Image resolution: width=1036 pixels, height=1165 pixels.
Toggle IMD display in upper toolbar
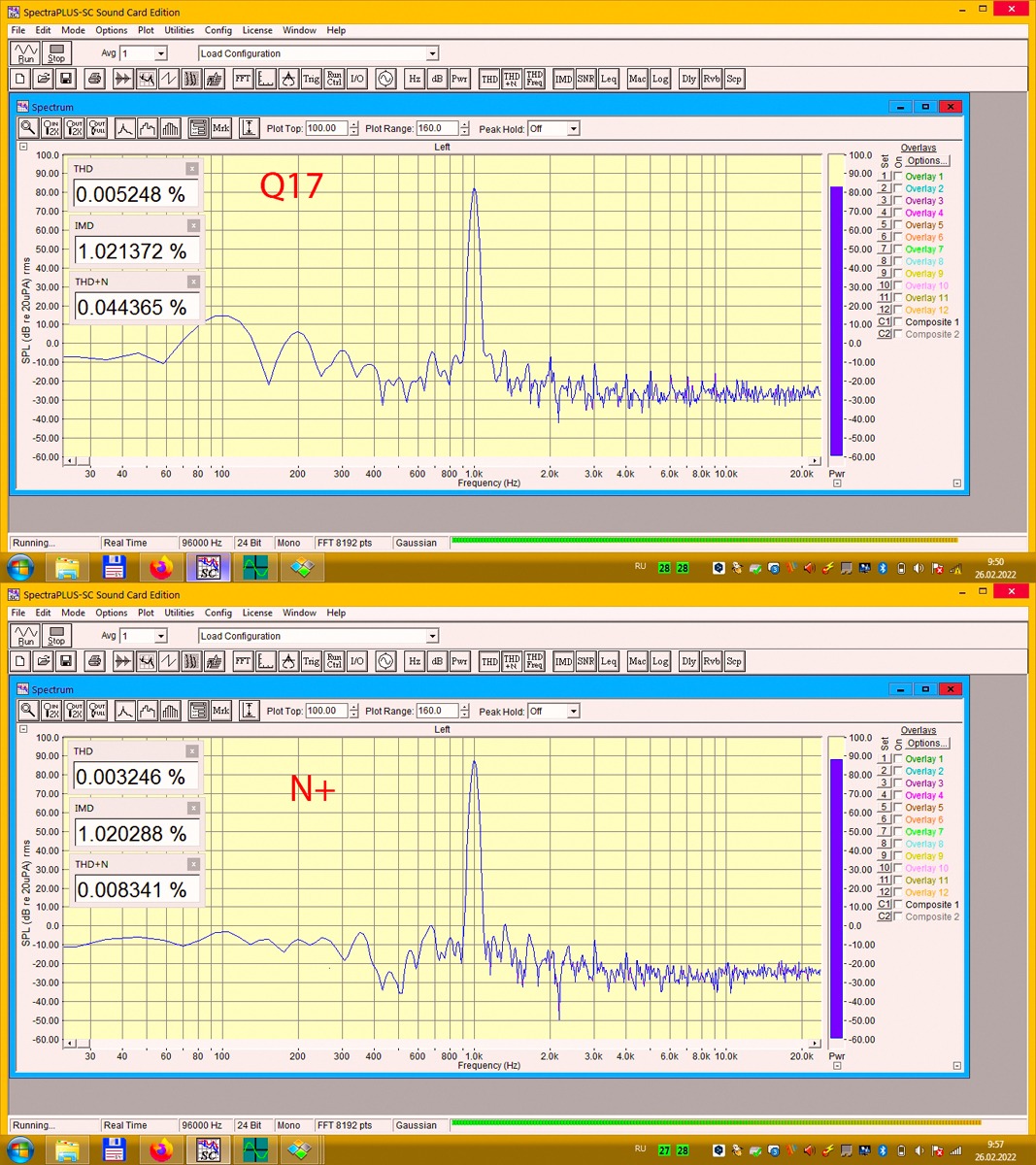point(563,79)
